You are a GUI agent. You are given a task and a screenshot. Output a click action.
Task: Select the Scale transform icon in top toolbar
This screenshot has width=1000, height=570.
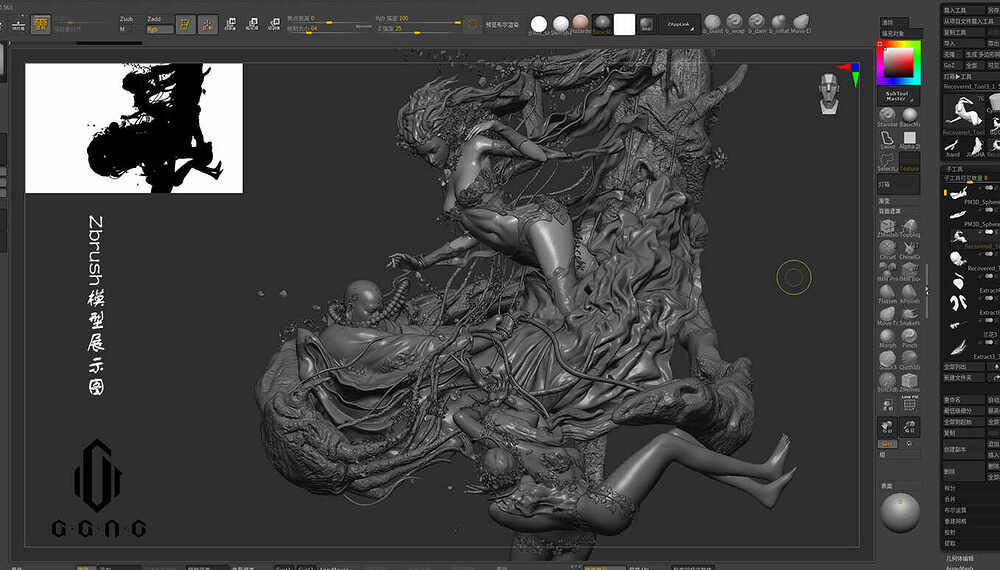pos(253,25)
